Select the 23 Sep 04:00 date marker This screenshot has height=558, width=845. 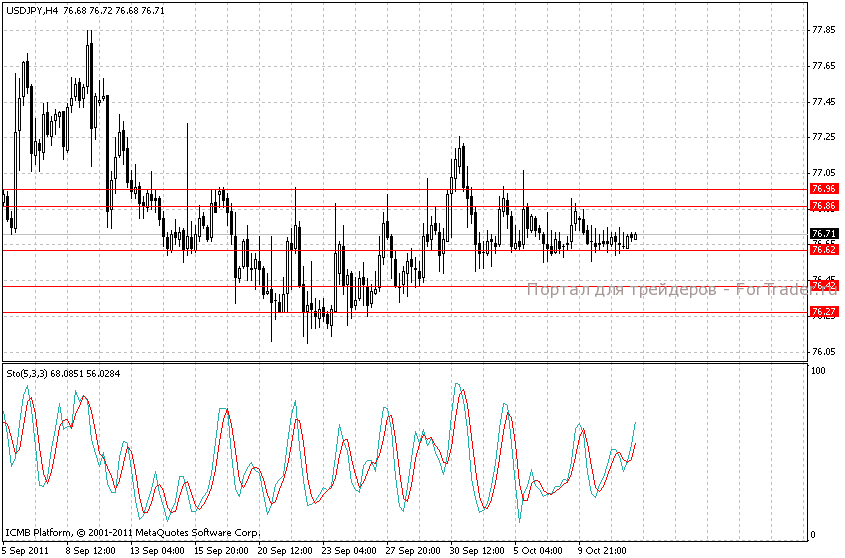[350, 550]
